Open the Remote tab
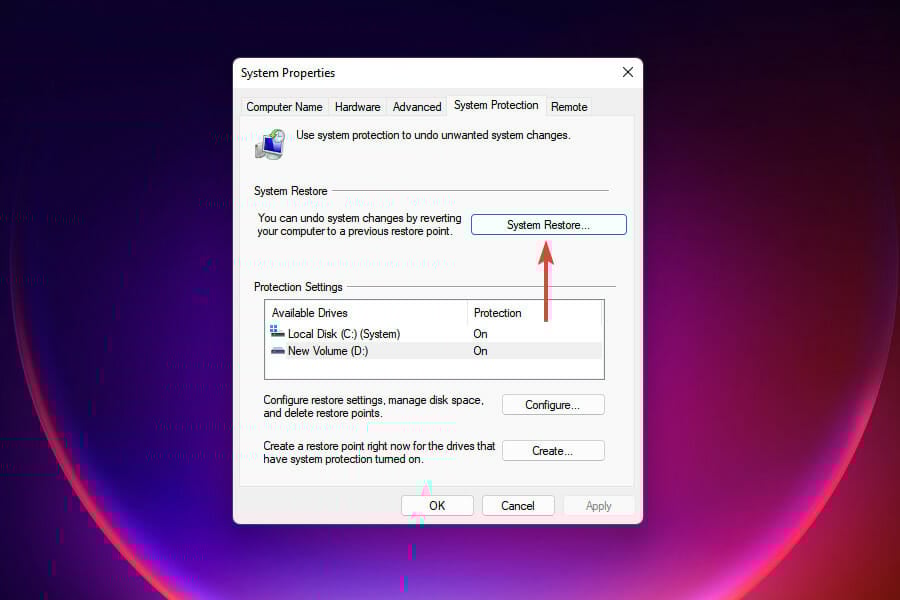Viewport: 900px width, 600px height. tap(569, 107)
